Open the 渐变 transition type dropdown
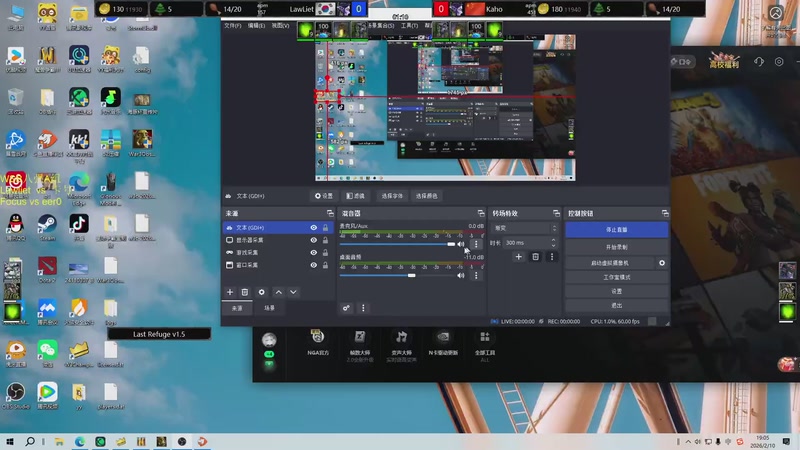The width and height of the screenshot is (800, 450). (524, 228)
